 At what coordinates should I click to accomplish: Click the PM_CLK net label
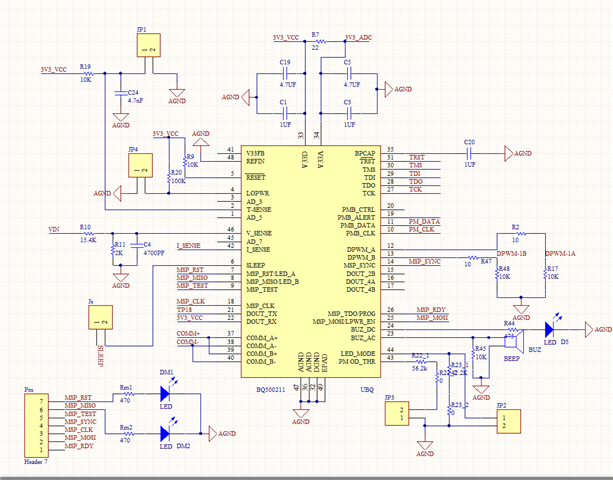point(421,229)
